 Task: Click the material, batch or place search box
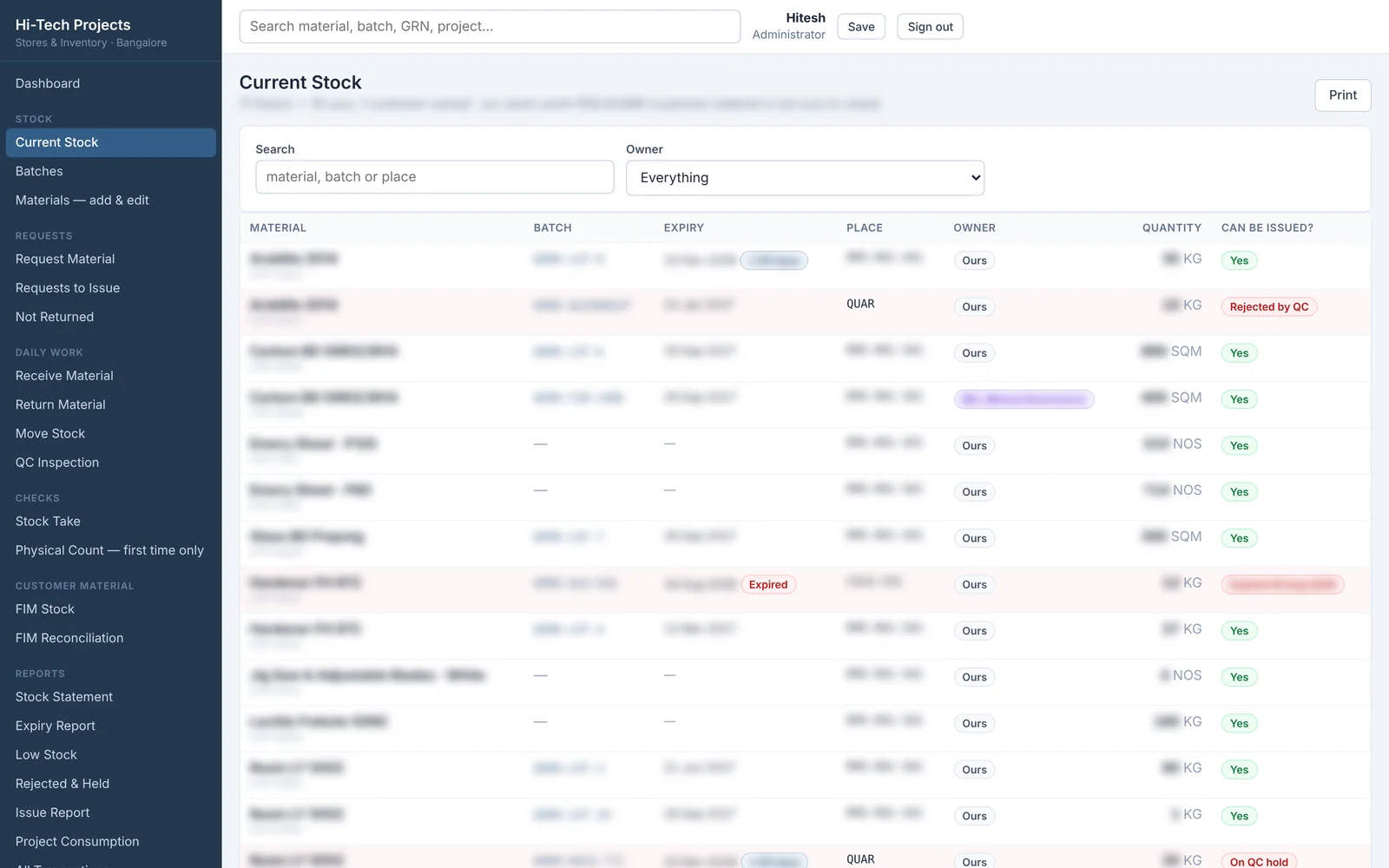click(x=435, y=177)
